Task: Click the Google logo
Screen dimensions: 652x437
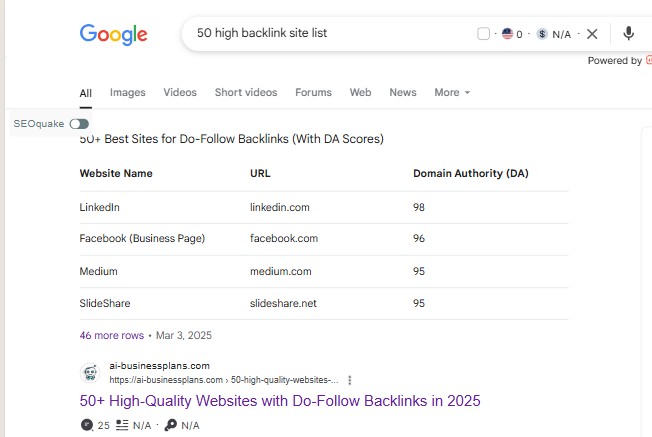Action: pyautogui.click(x=114, y=34)
